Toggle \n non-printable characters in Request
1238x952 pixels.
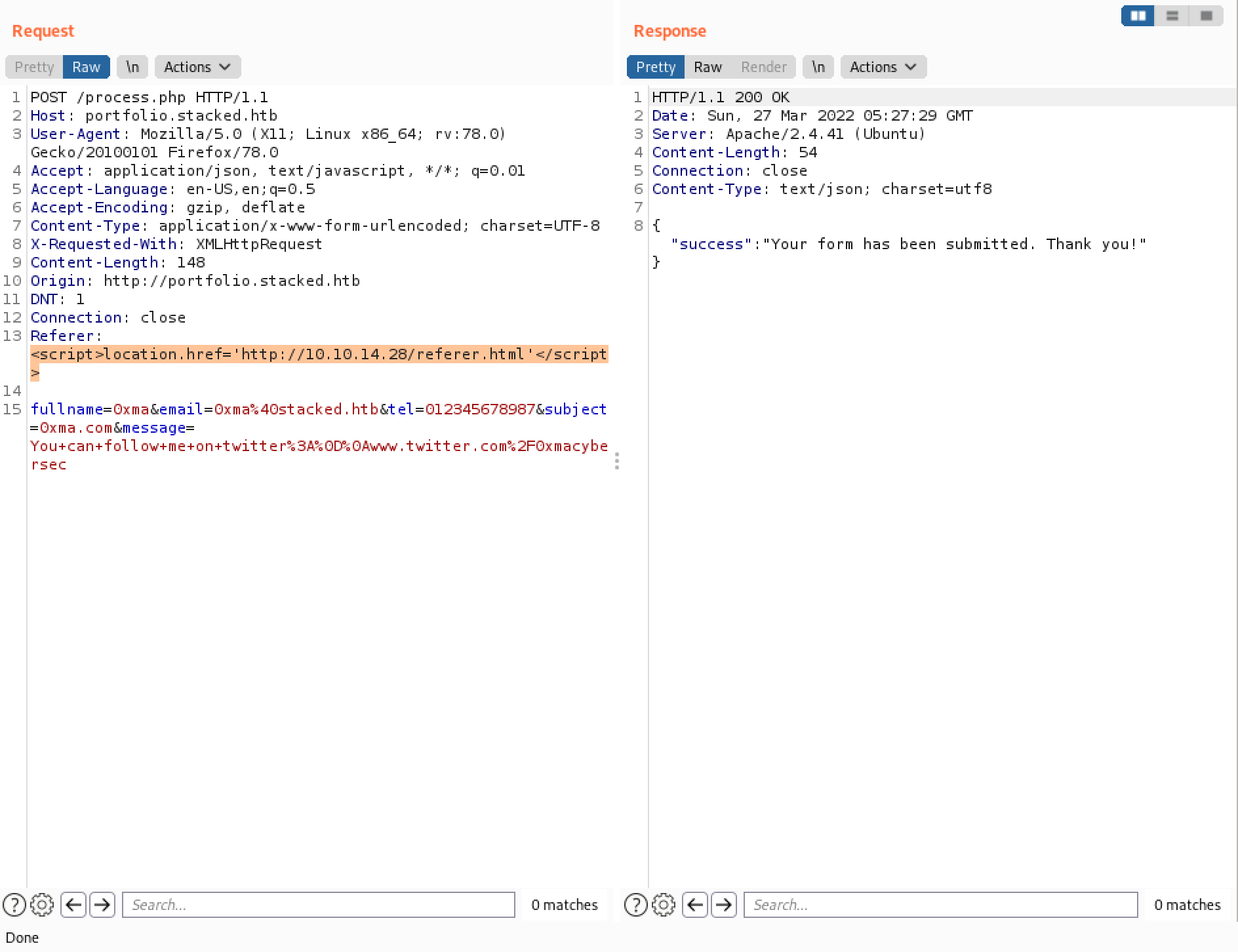[132, 67]
